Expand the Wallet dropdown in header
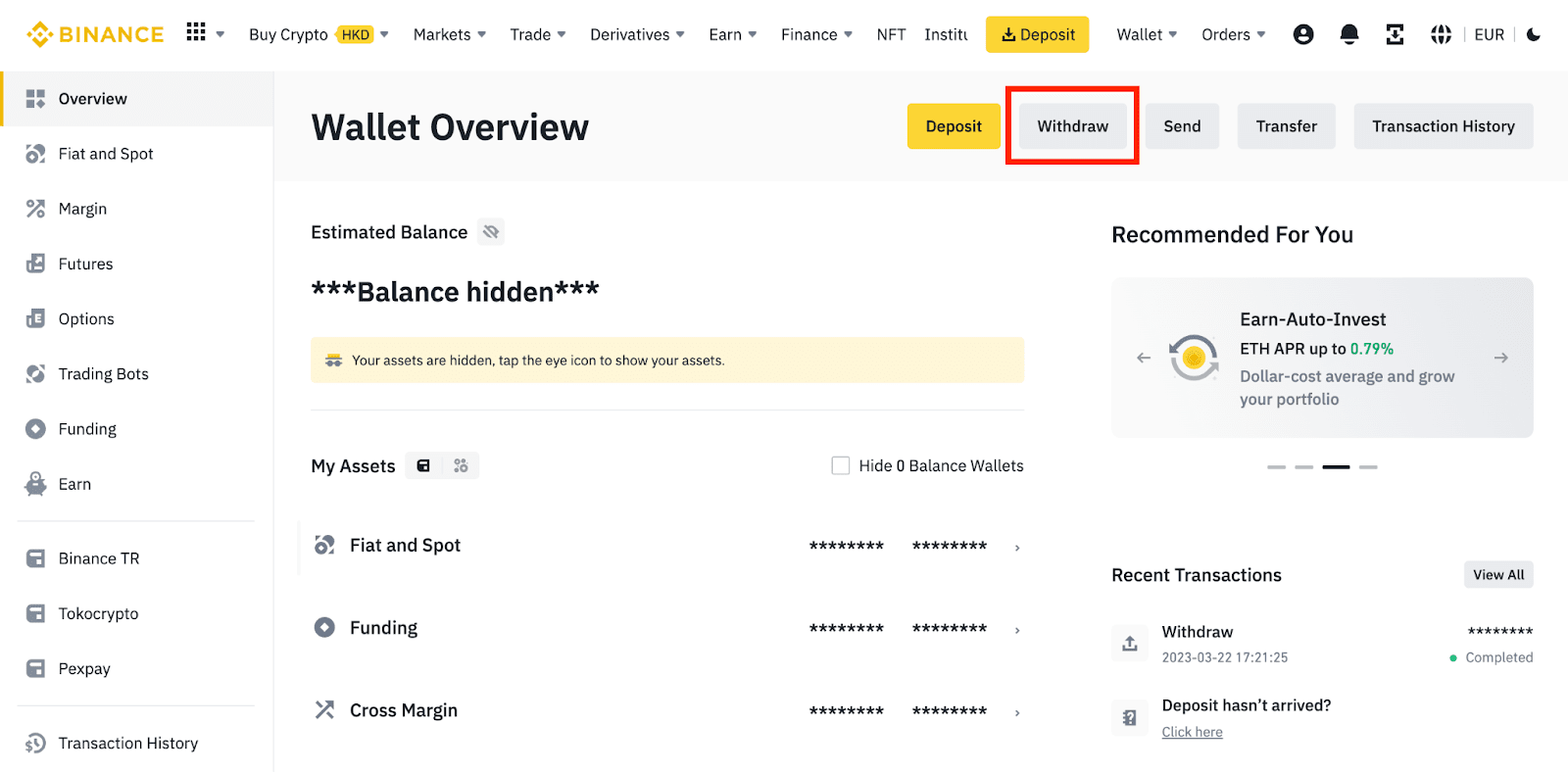 (x=1146, y=34)
